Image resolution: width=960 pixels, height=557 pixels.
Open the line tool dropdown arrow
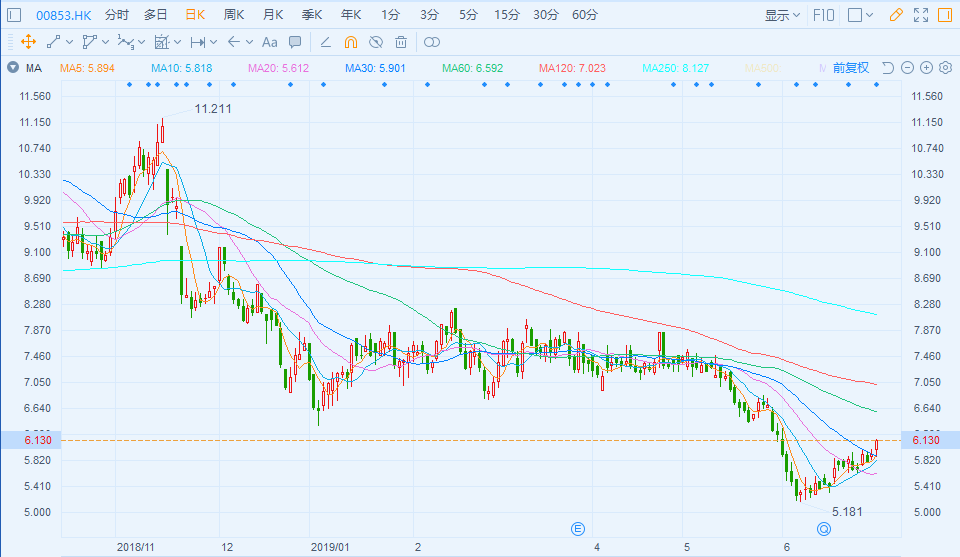70,42
